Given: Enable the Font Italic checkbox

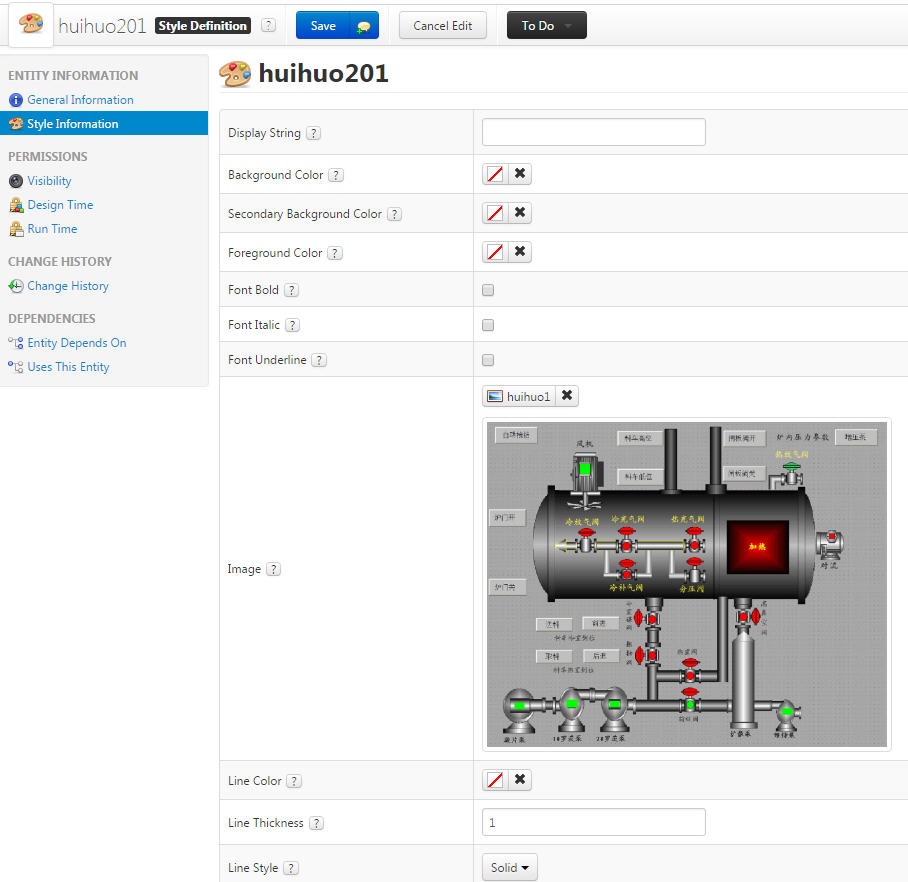Looking at the screenshot, I should (488, 325).
